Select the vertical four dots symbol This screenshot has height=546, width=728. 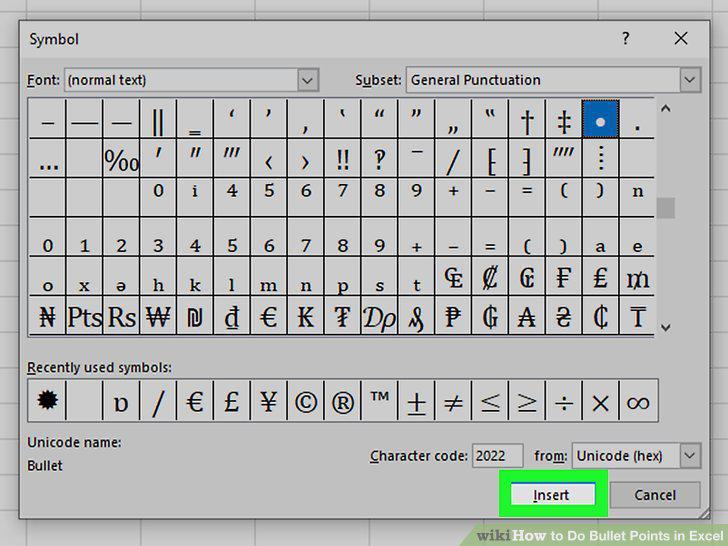coord(600,159)
